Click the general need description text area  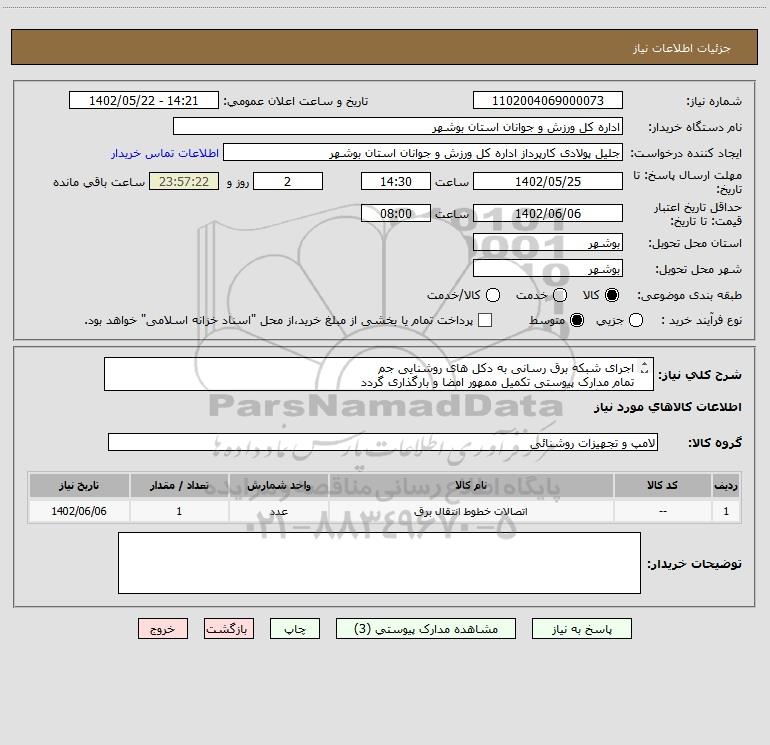click(379, 374)
